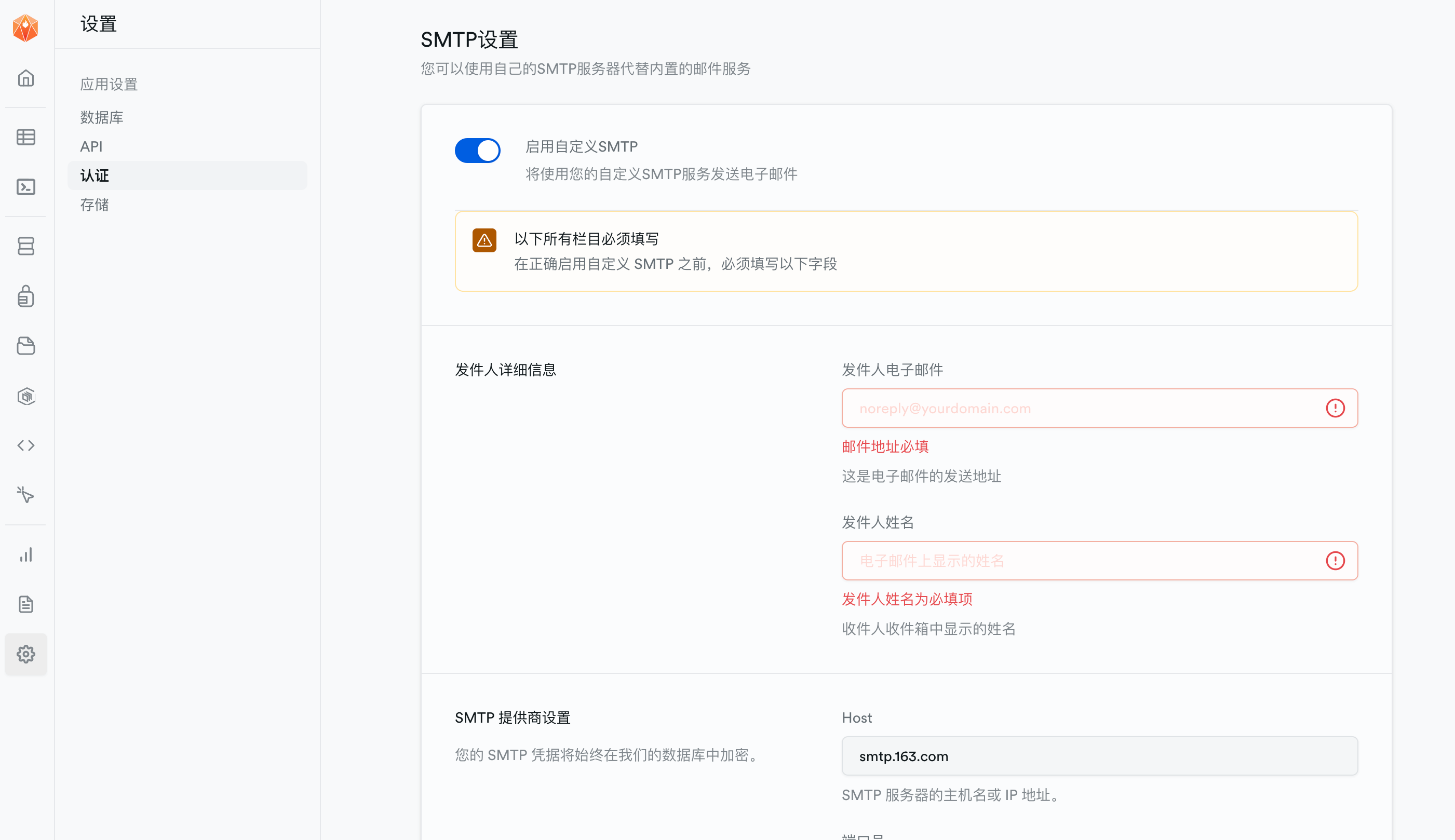Toggle 启用自定义SMTP switch off
This screenshot has width=1455, height=840.
pos(477,151)
